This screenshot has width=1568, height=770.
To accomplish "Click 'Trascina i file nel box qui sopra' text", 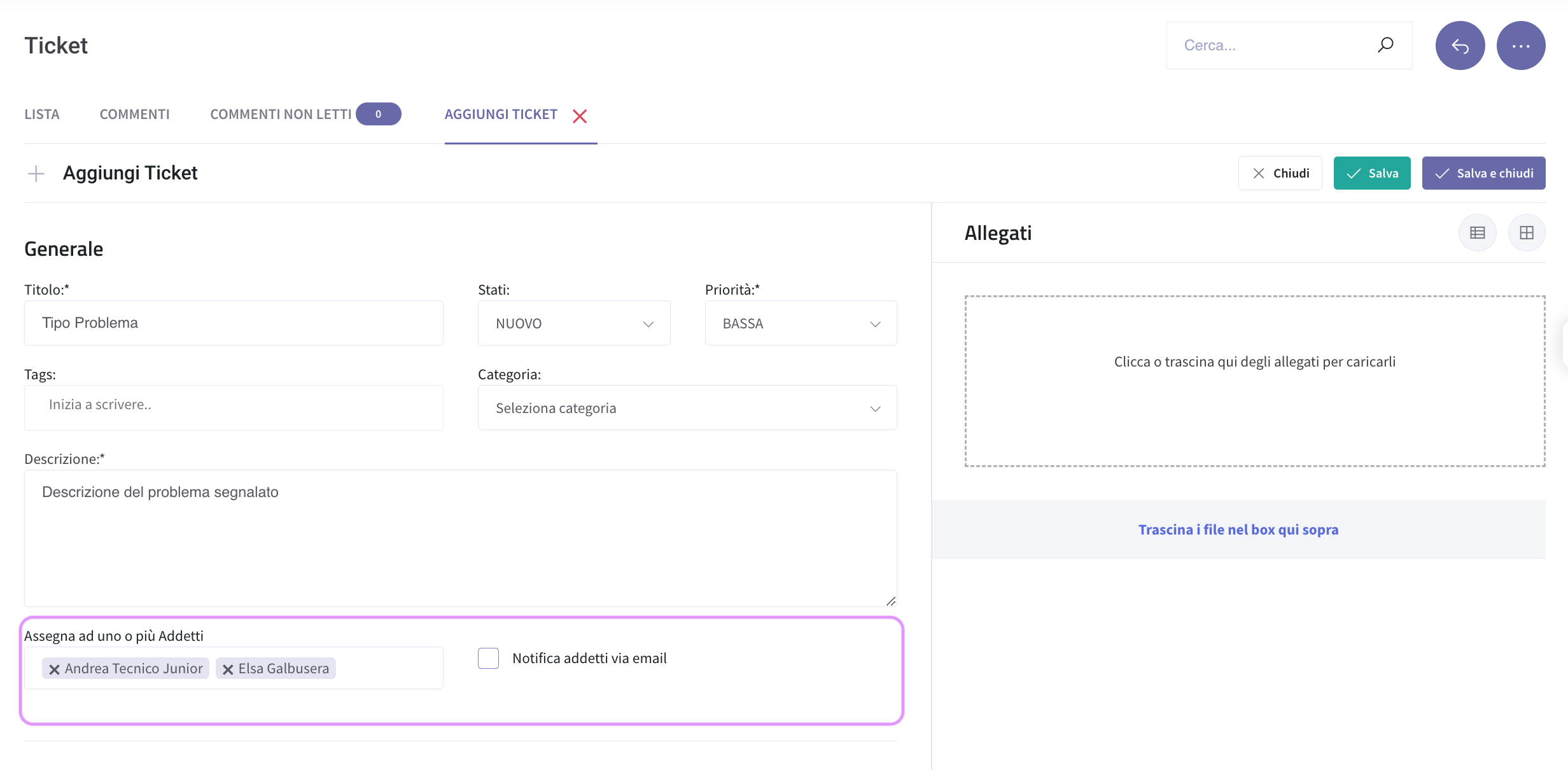I will point(1238,529).
